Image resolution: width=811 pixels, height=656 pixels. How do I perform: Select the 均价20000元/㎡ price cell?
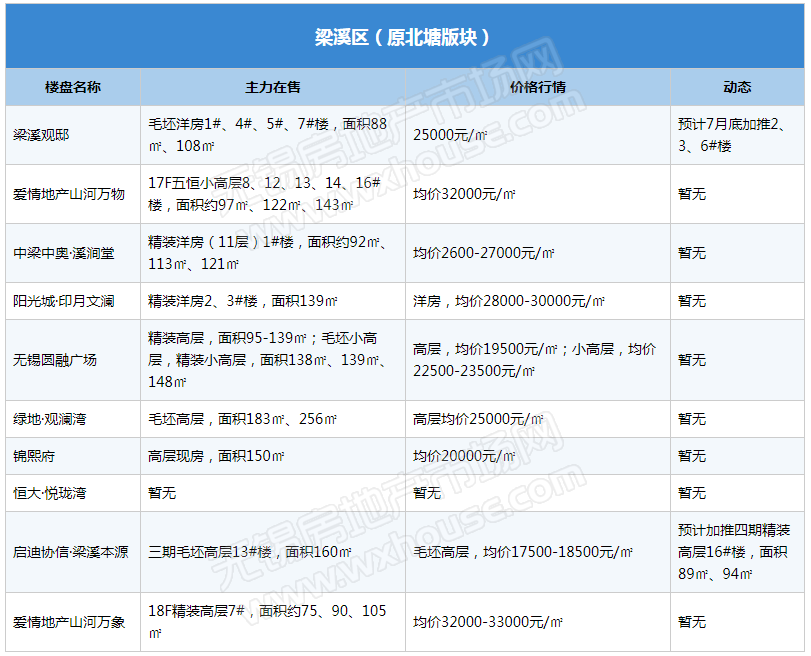coord(465,456)
